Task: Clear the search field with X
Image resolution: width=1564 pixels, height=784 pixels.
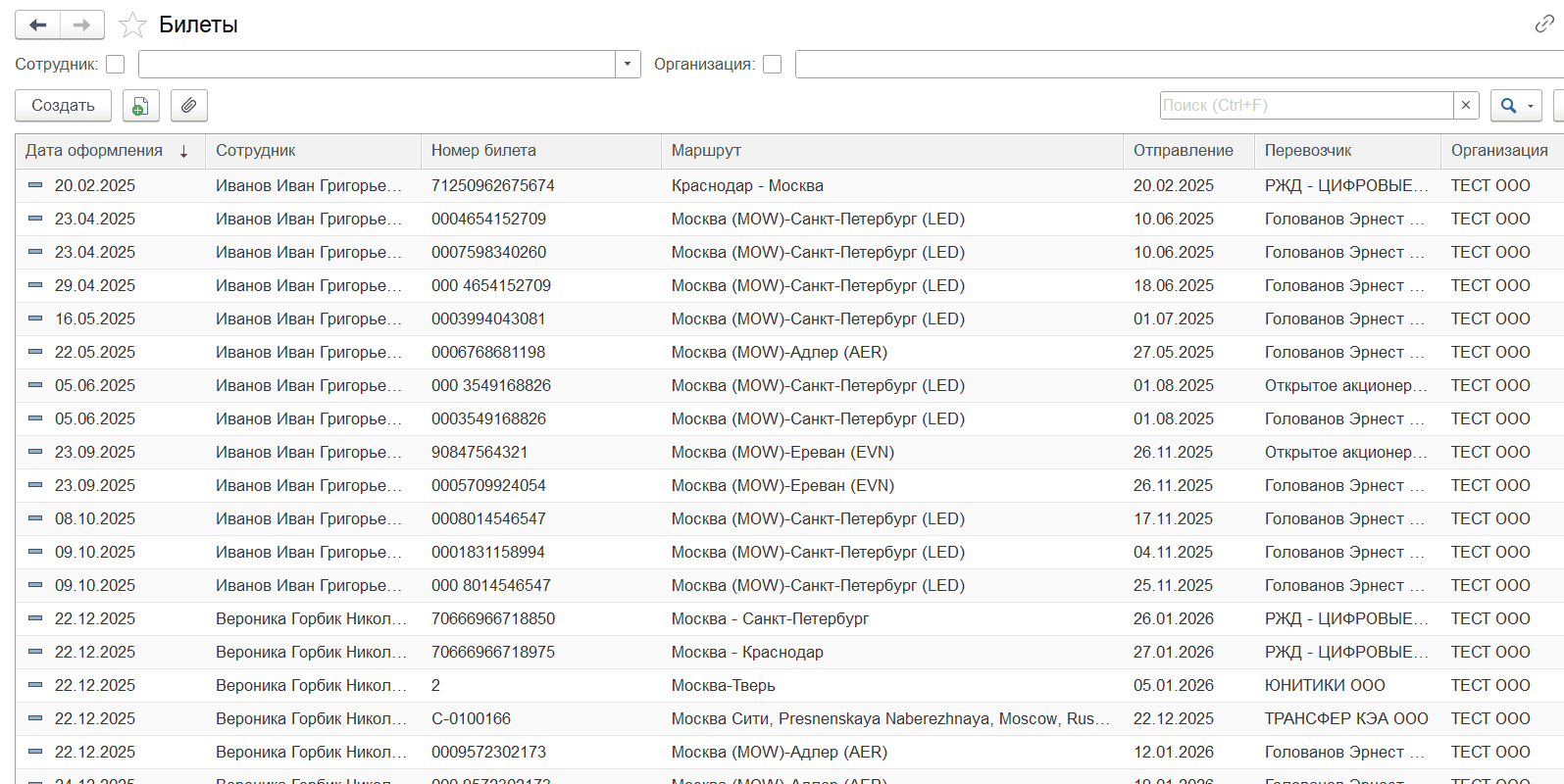Action: (x=1466, y=105)
